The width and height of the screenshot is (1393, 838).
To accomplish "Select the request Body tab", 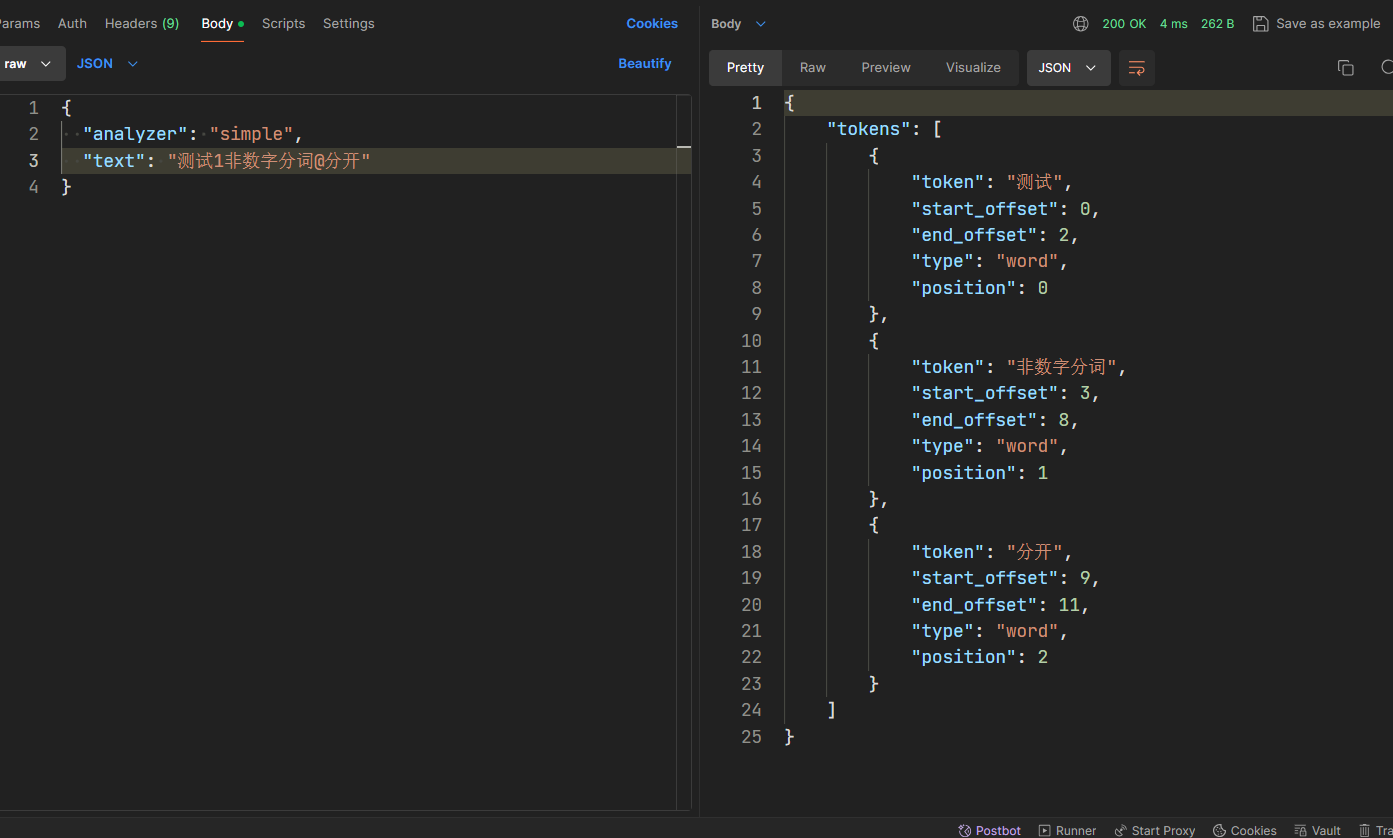I will (222, 23).
